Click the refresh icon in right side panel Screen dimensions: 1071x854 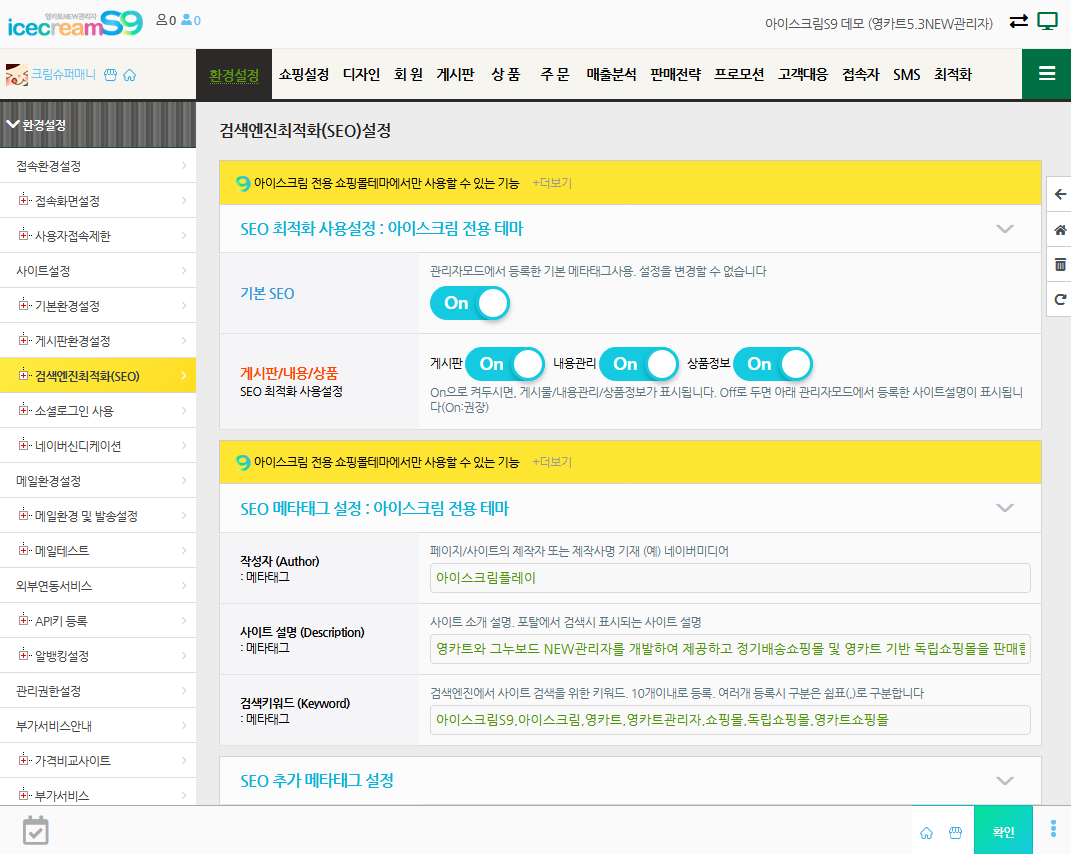(x=1060, y=299)
